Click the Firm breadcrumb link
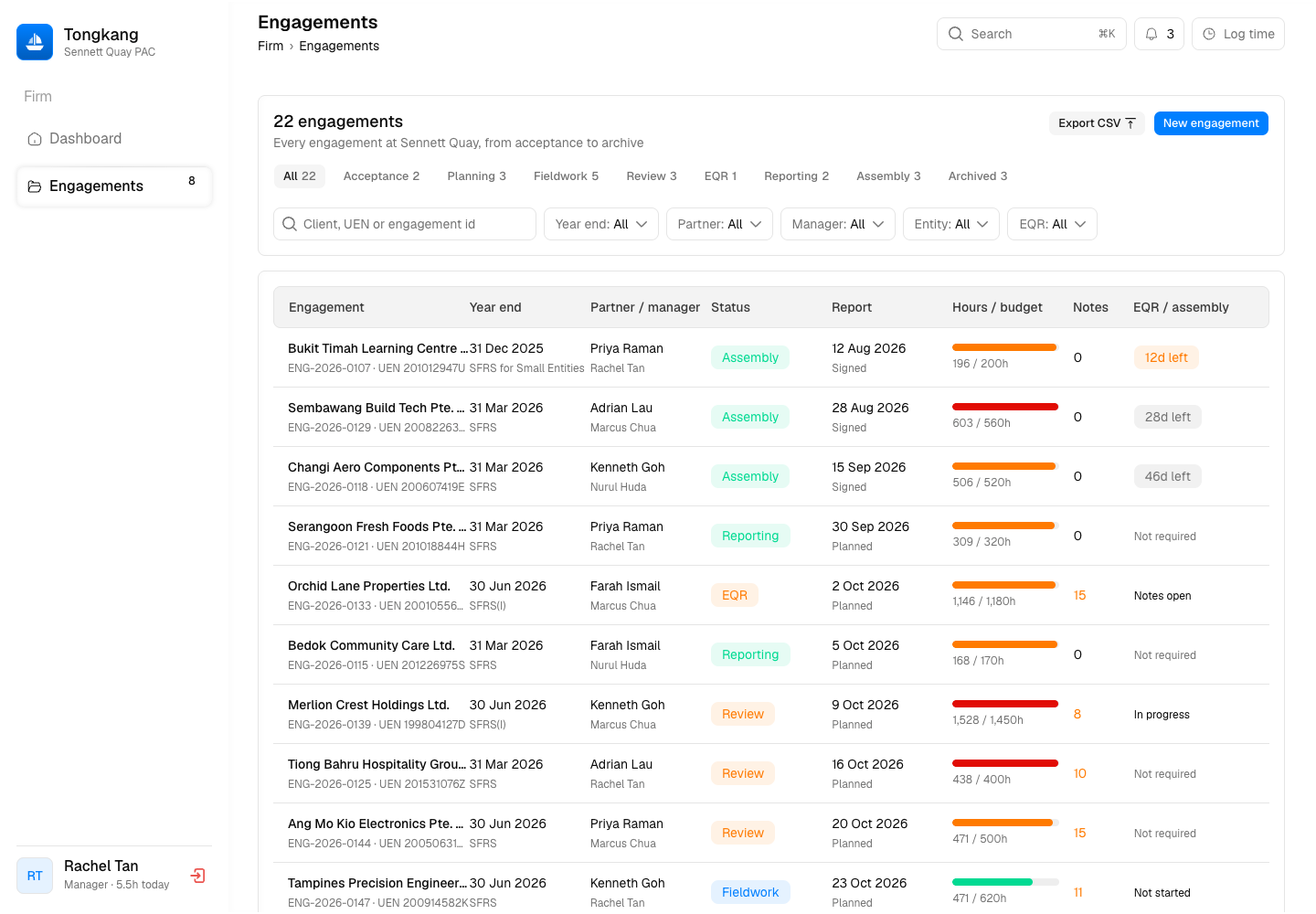 [x=271, y=46]
